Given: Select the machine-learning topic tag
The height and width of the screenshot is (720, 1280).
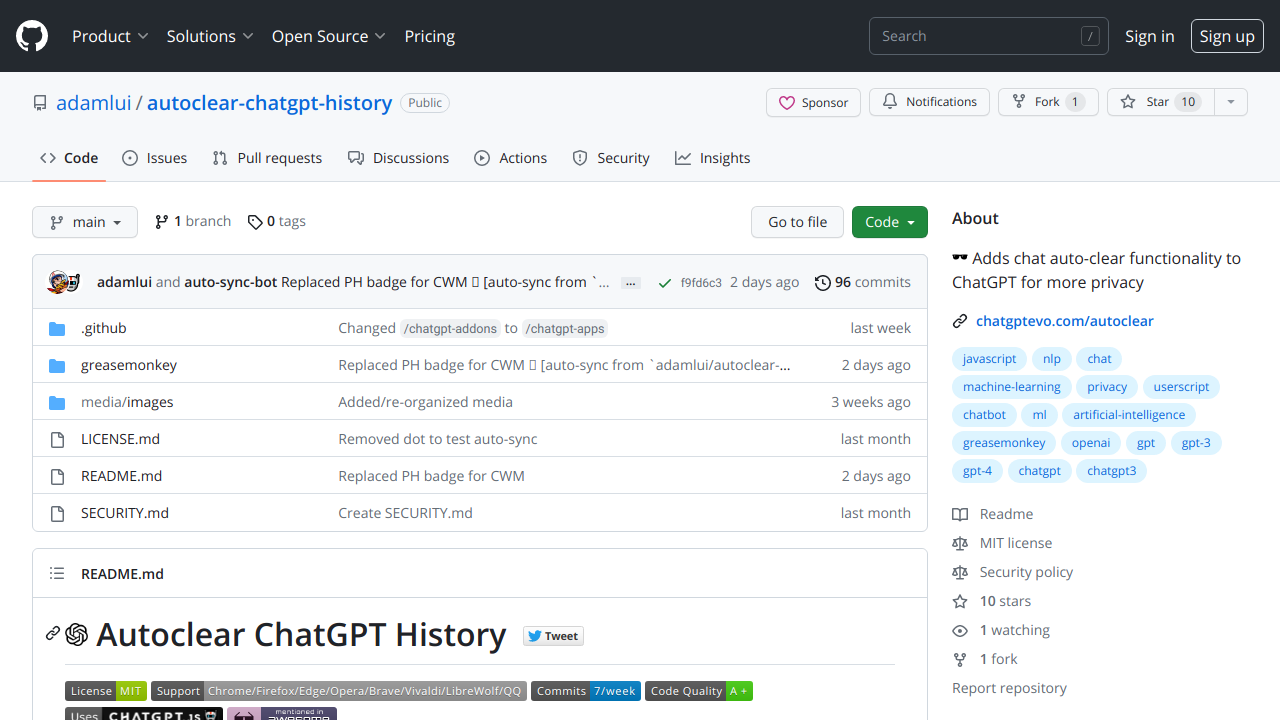Looking at the screenshot, I should (1012, 387).
